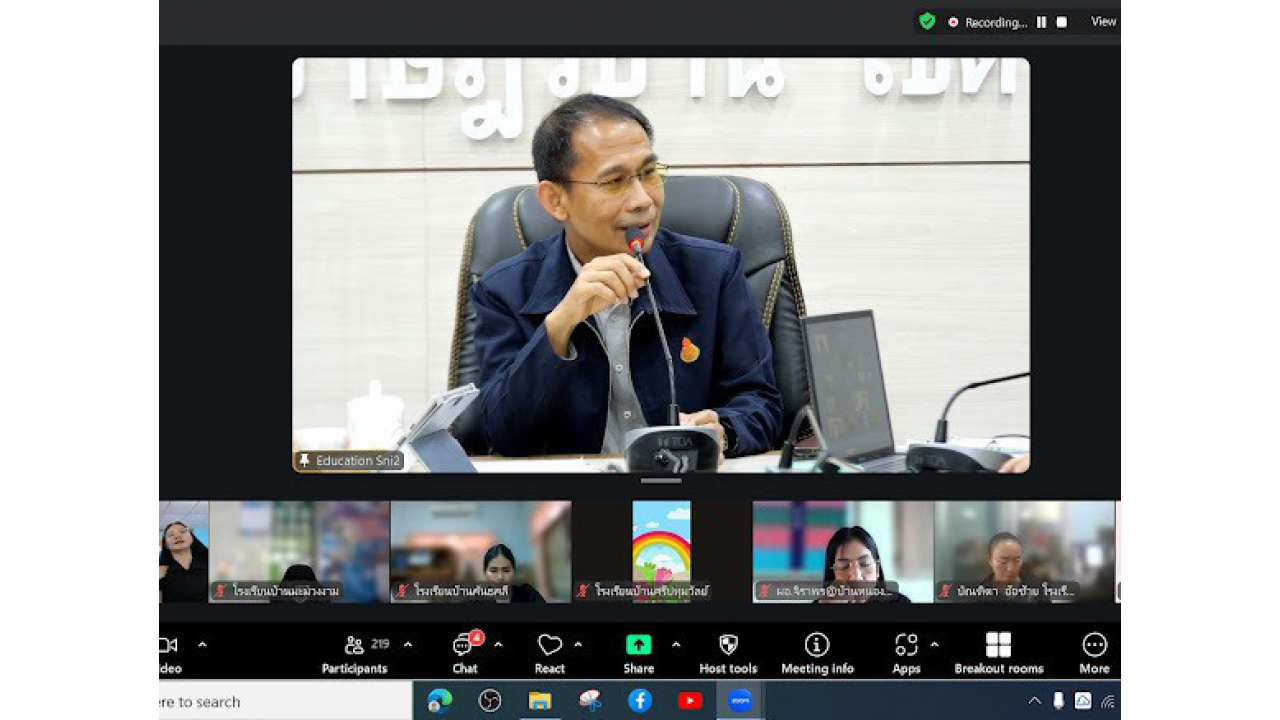Viewport: 1280px width, 720px height.
Task: Open the Chat panel
Action: (x=465, y=653)
